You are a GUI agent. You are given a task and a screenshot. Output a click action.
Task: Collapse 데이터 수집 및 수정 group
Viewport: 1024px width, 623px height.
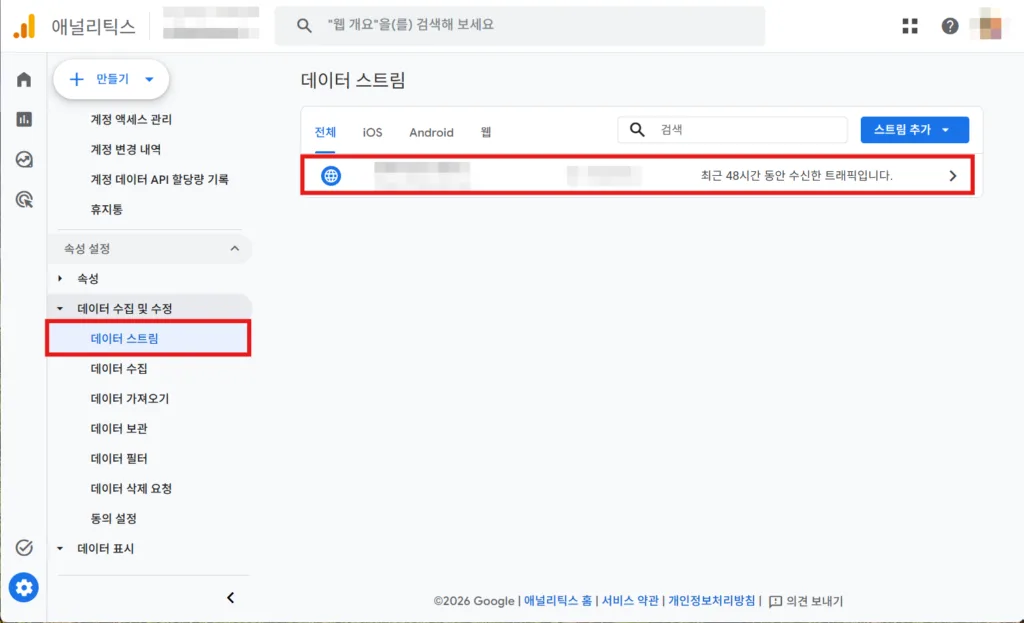click(60, 309)
